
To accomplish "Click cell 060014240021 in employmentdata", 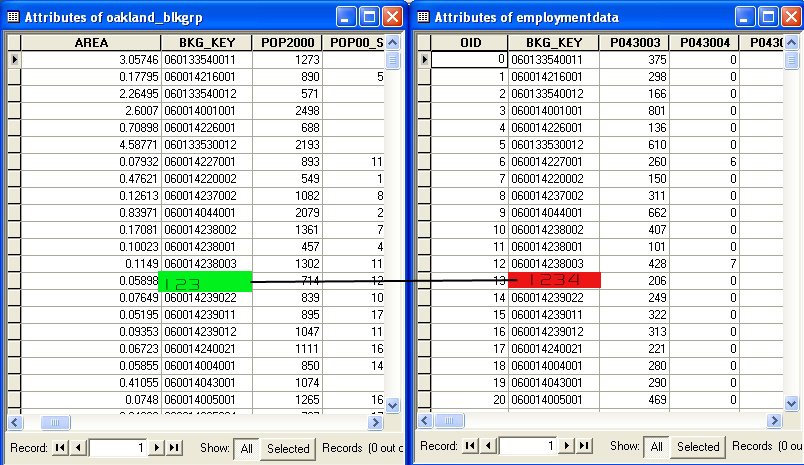I will coord(554,349).
